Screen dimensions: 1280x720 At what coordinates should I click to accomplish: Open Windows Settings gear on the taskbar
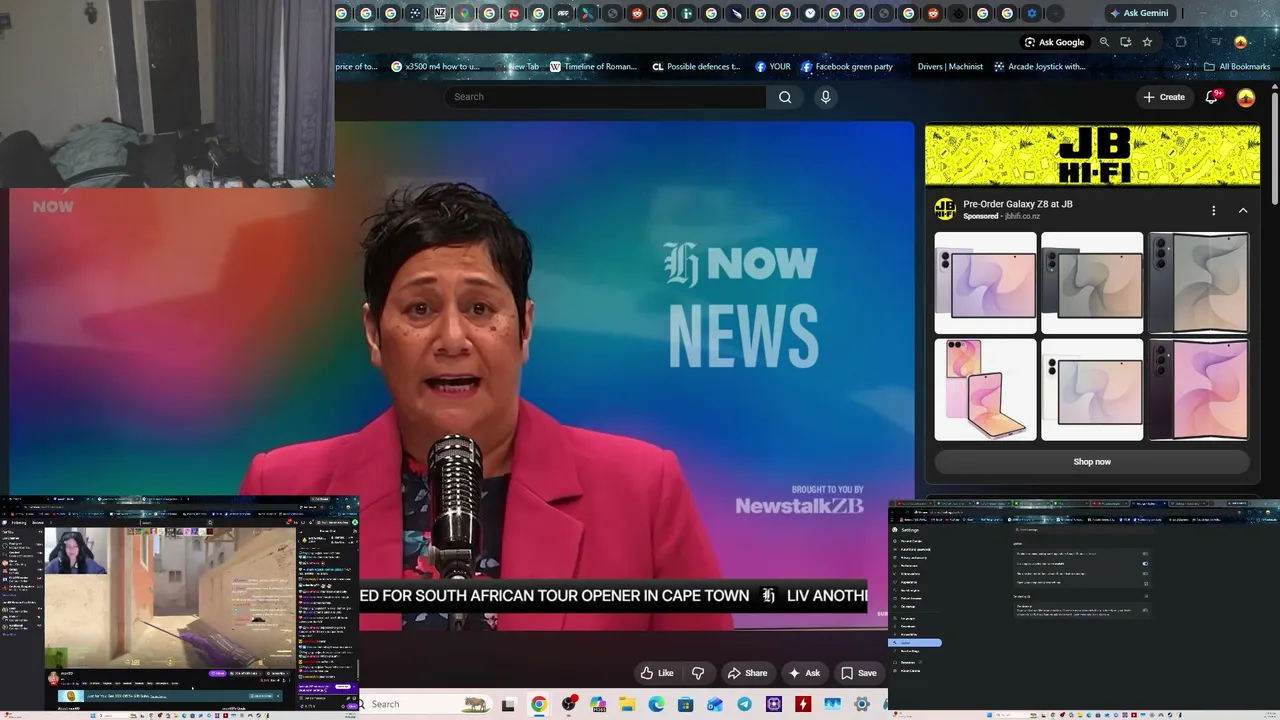861,704
